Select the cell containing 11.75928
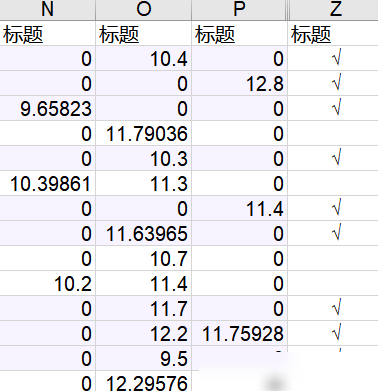 239,333
